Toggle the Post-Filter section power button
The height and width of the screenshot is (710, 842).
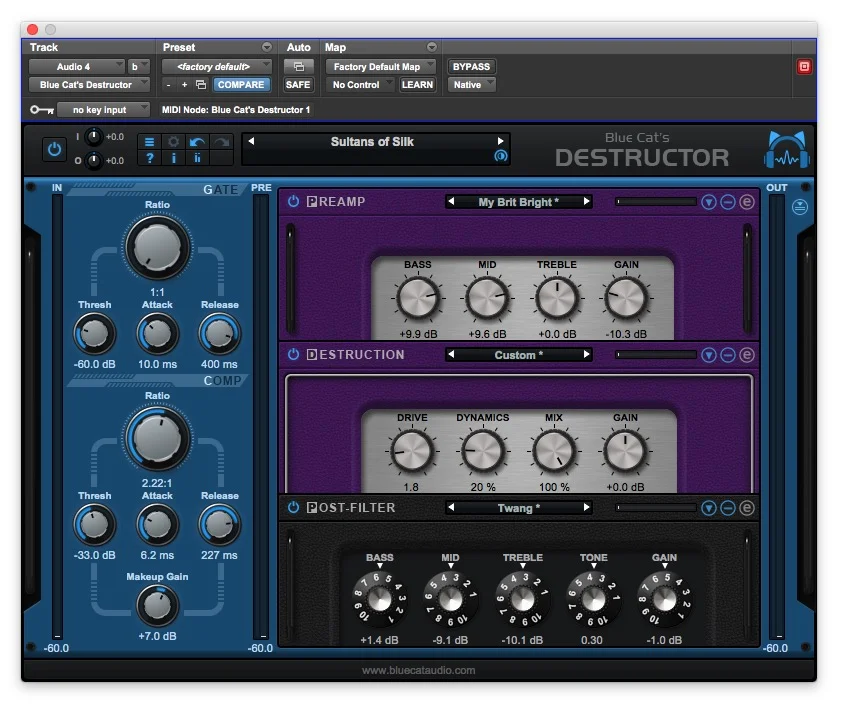(293, 508)
